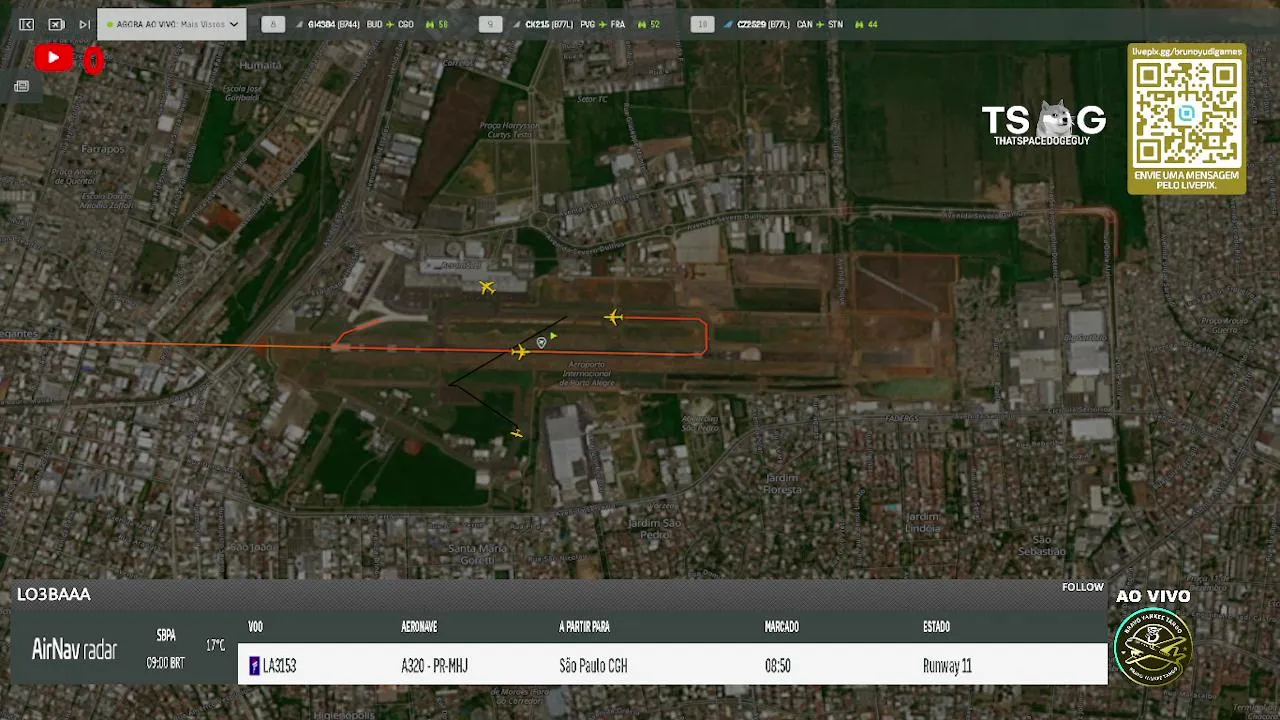The image size is (1280, 720).
Task: Click the LATAM airline icon beside LA3153
Action: [254, 666]
